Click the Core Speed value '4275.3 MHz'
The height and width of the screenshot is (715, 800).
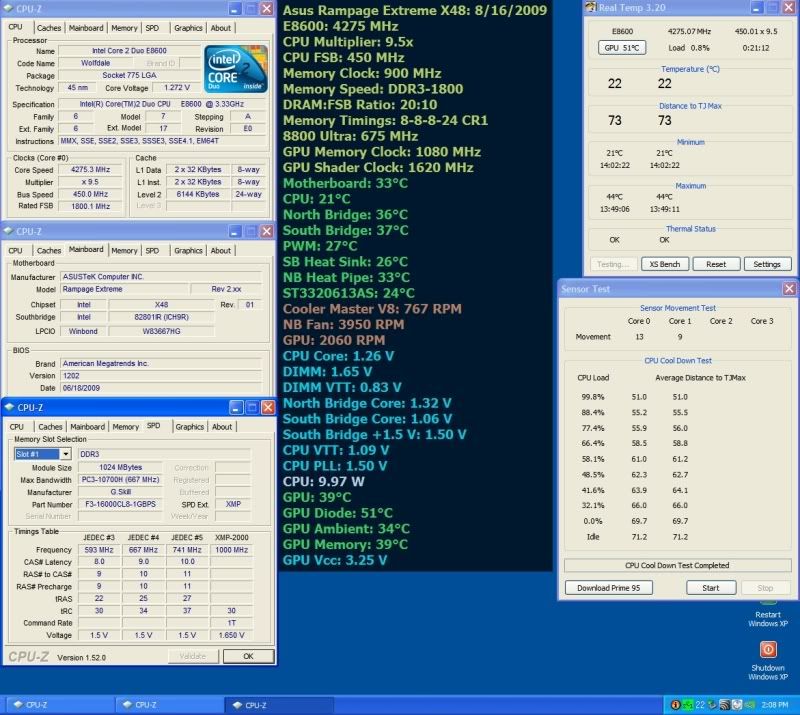click(90, 169)
